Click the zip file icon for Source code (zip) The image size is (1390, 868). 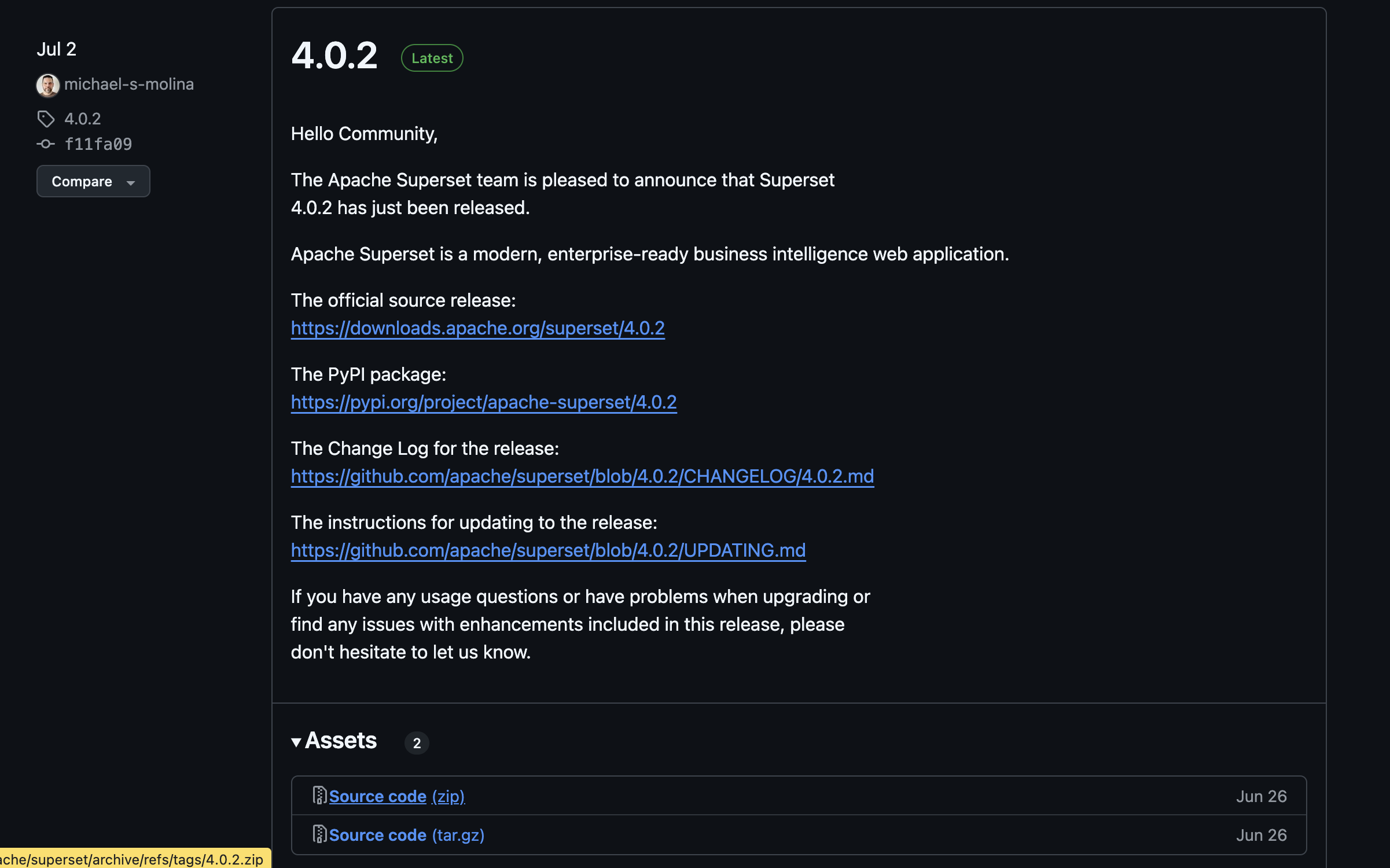[319, 796]
